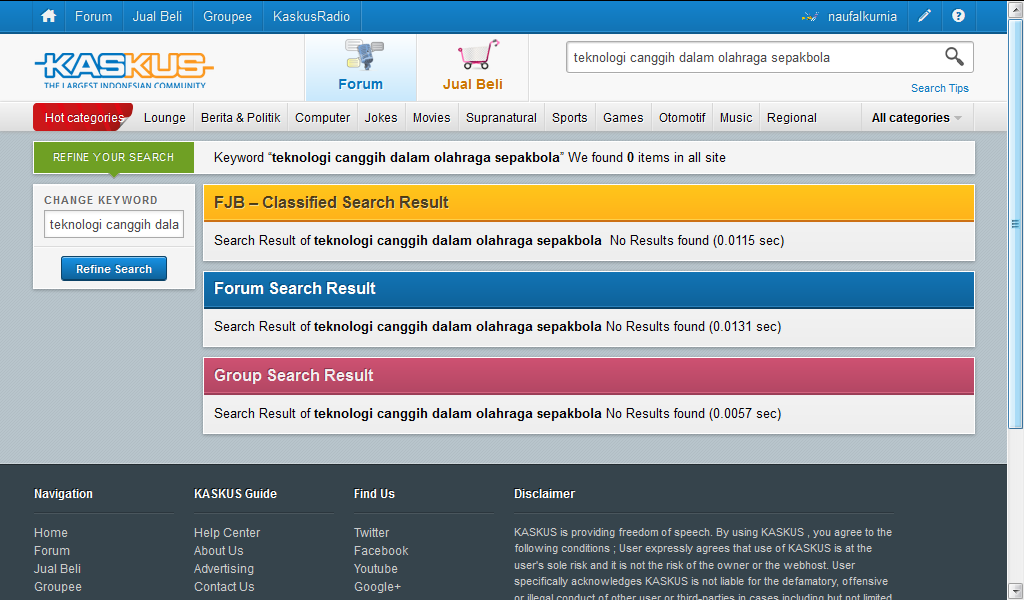Open the Google+ footer link
Screen dimensions: 1024x600
point(377,587)
